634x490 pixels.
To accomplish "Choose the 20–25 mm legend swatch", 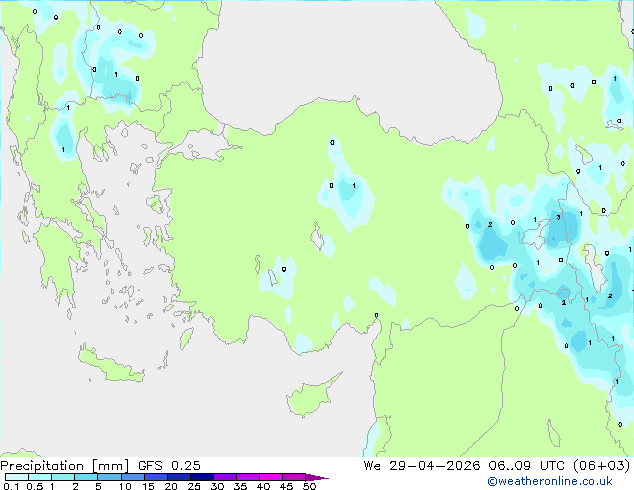I will click(178, 477).
